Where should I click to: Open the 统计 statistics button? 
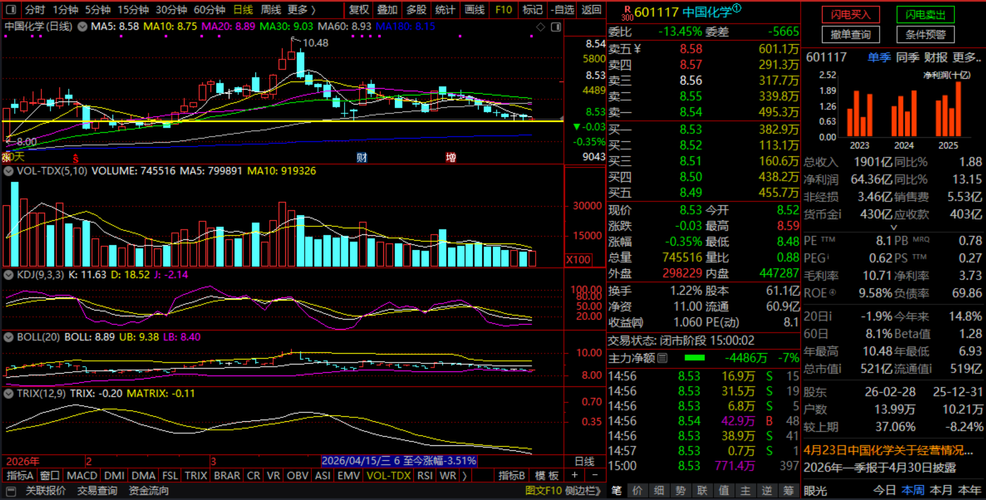445,10
